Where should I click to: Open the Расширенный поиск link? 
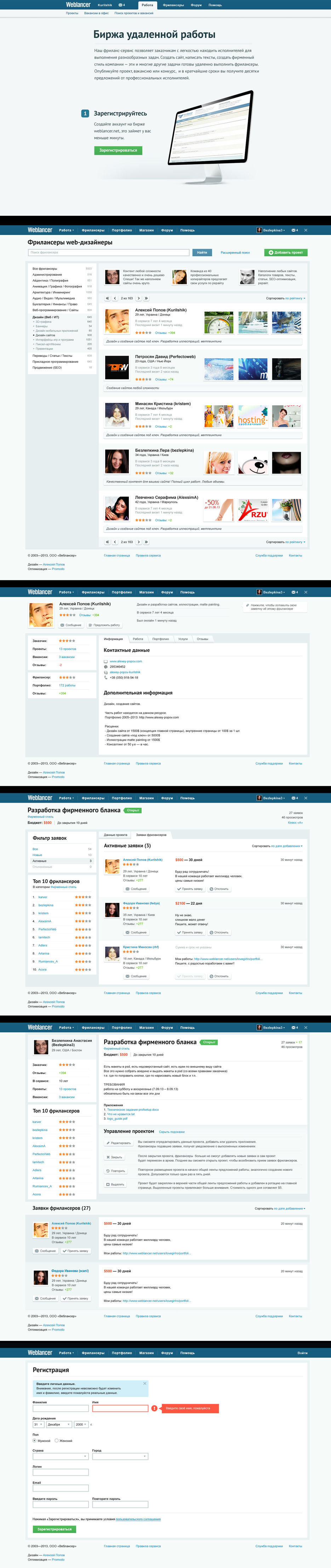(x=235, y=253)
